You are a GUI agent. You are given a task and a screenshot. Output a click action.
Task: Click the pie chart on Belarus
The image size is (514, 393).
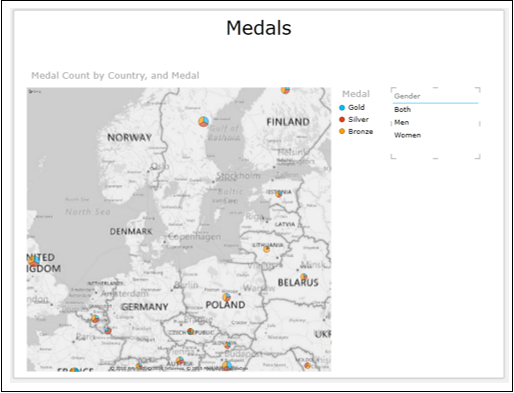point(304,277)
